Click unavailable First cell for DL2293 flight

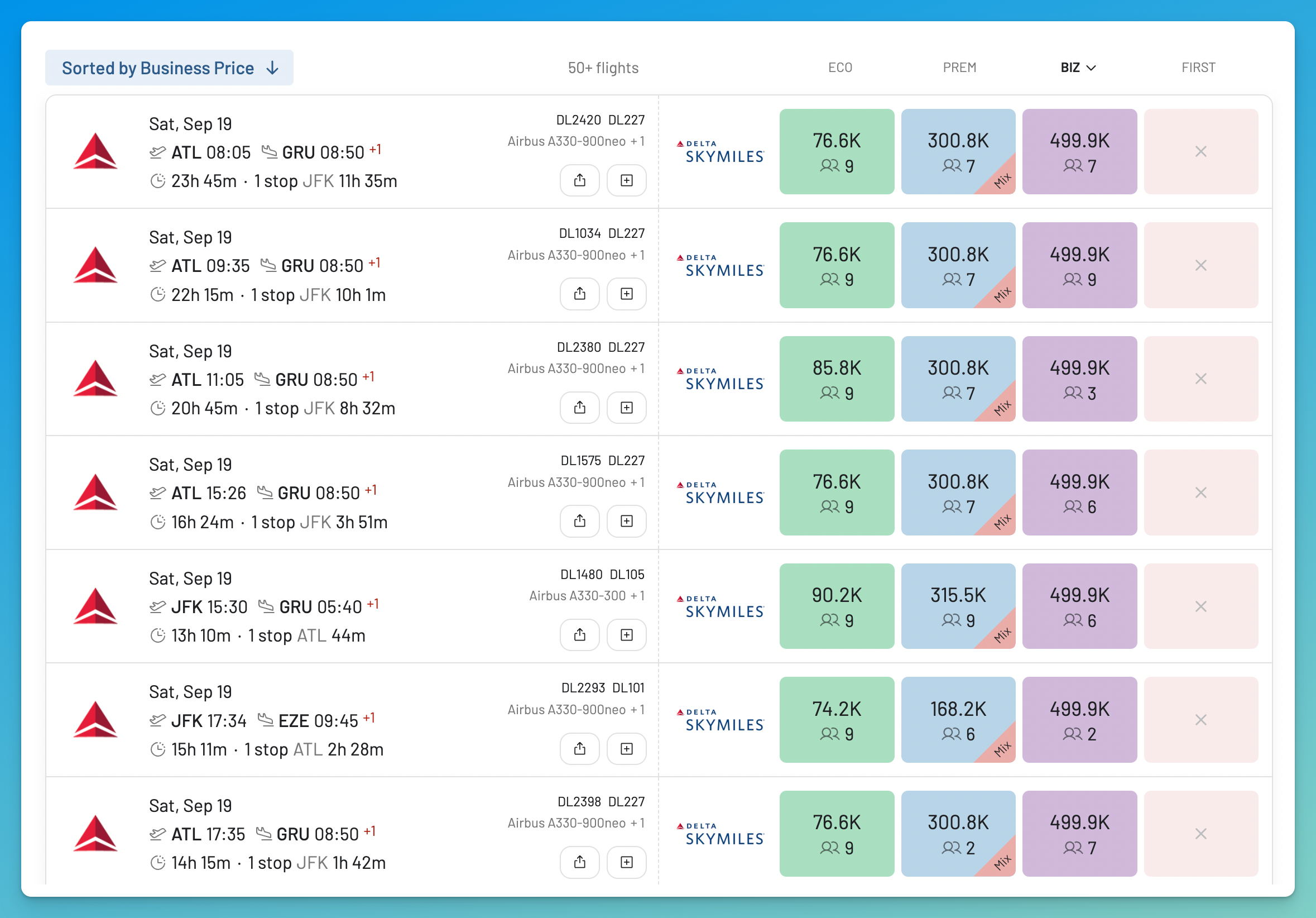[1201, 720]
